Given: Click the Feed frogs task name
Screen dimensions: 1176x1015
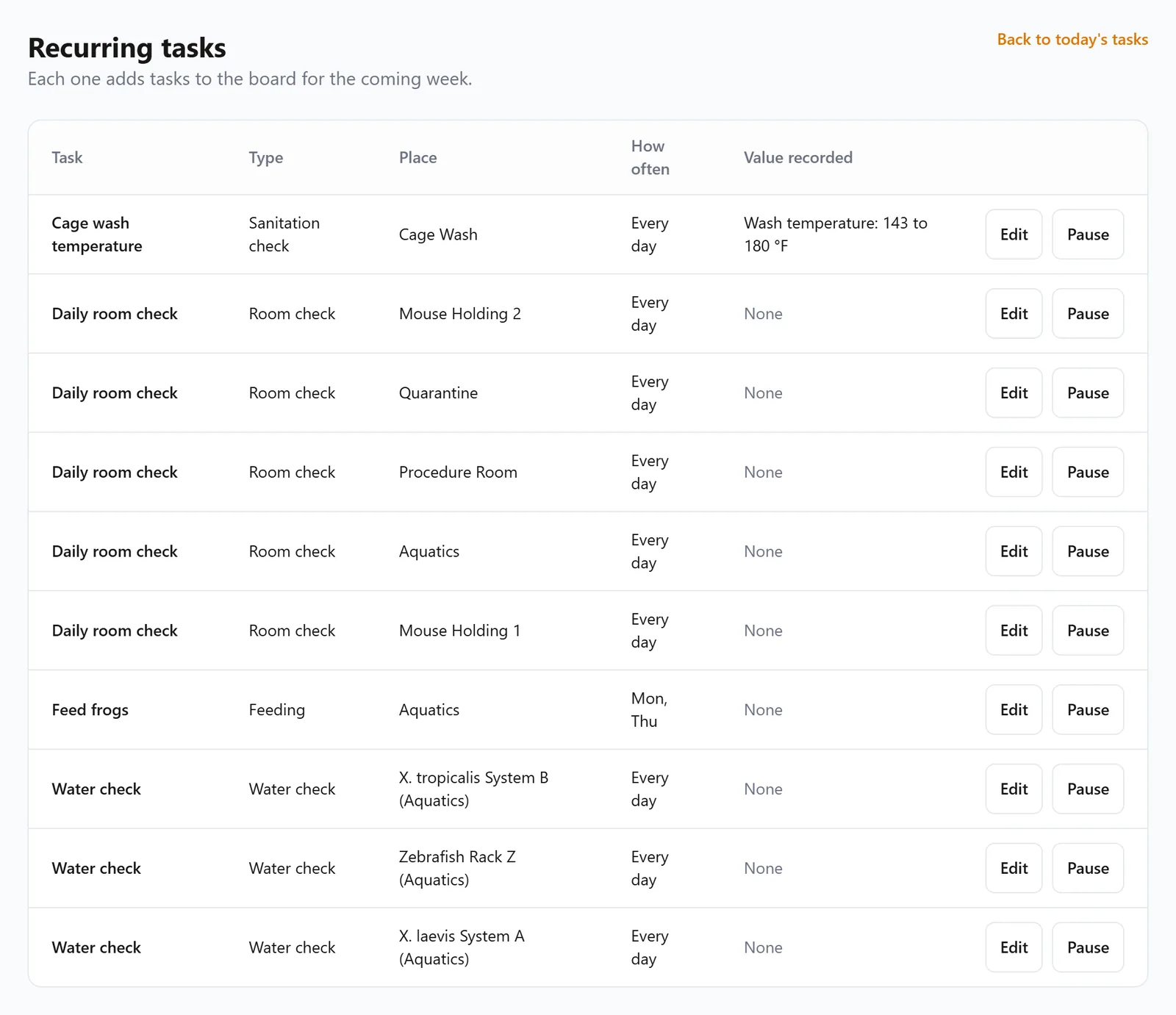Looking at the screenshot, I should point(90,710).
